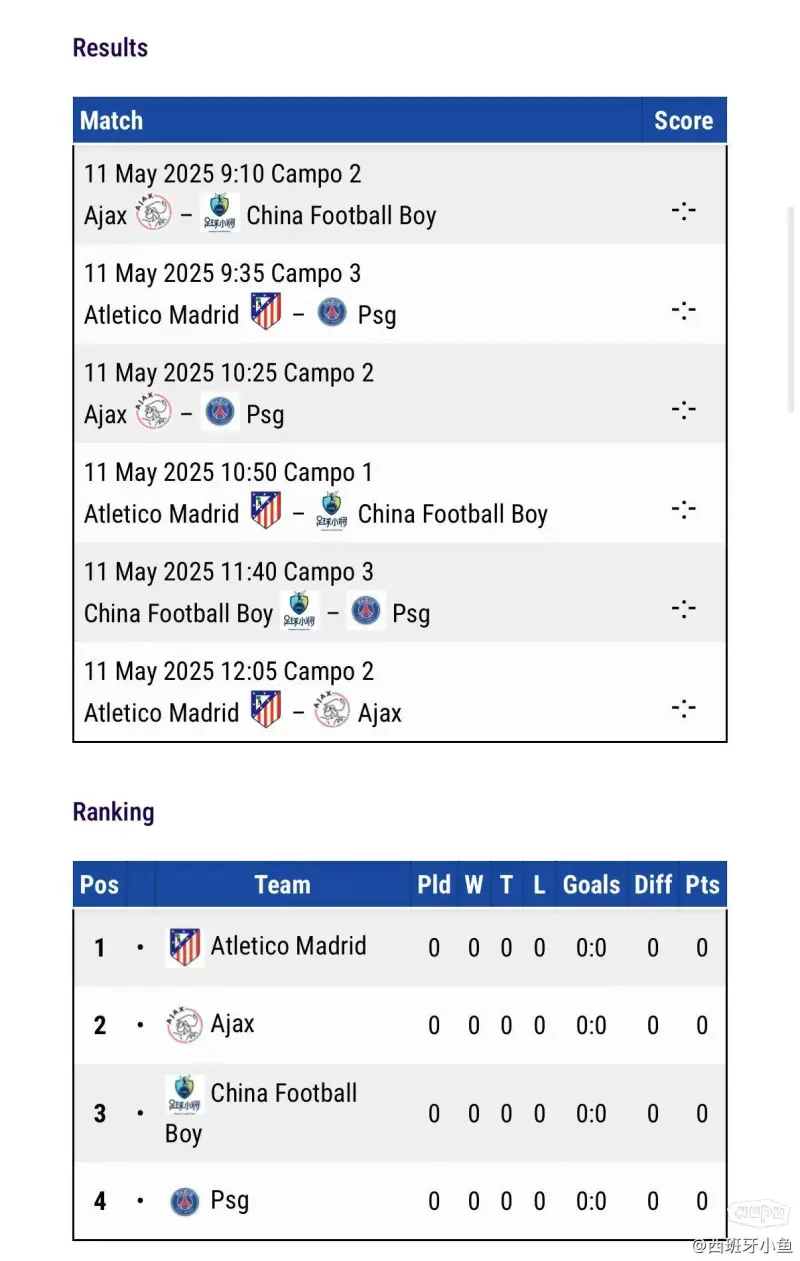Image resolution: width=800 pixels, height=1261 pixels.
Task: Open Atletico Madrid team link in Ranking
Action: (288, 946)
